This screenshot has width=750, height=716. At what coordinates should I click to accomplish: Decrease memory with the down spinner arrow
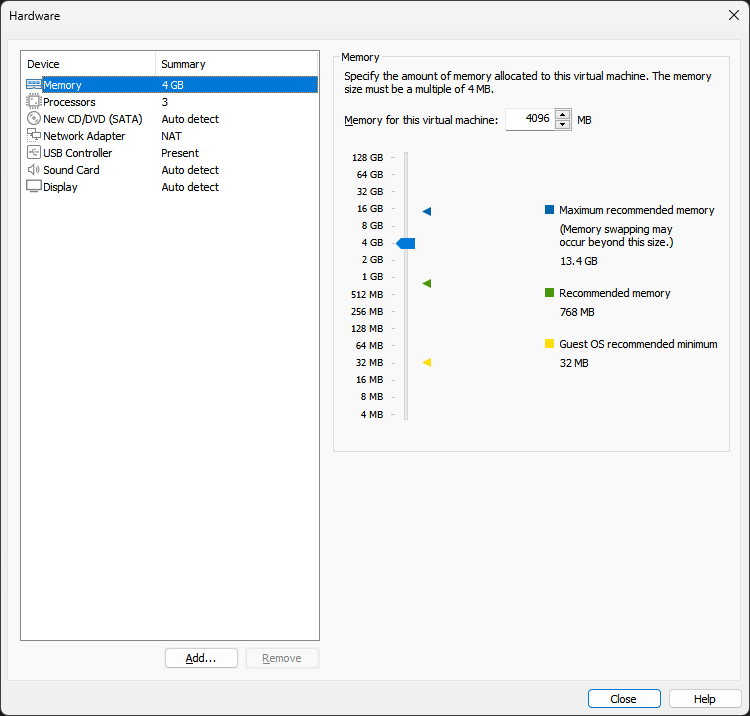(x=562, y=125)
